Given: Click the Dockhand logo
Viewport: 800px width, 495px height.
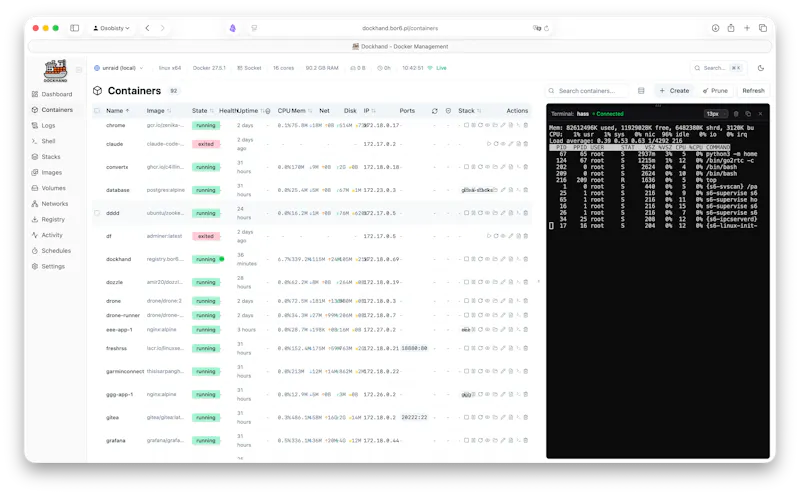Looking at the screenshot, I should (x=56, y=70).
